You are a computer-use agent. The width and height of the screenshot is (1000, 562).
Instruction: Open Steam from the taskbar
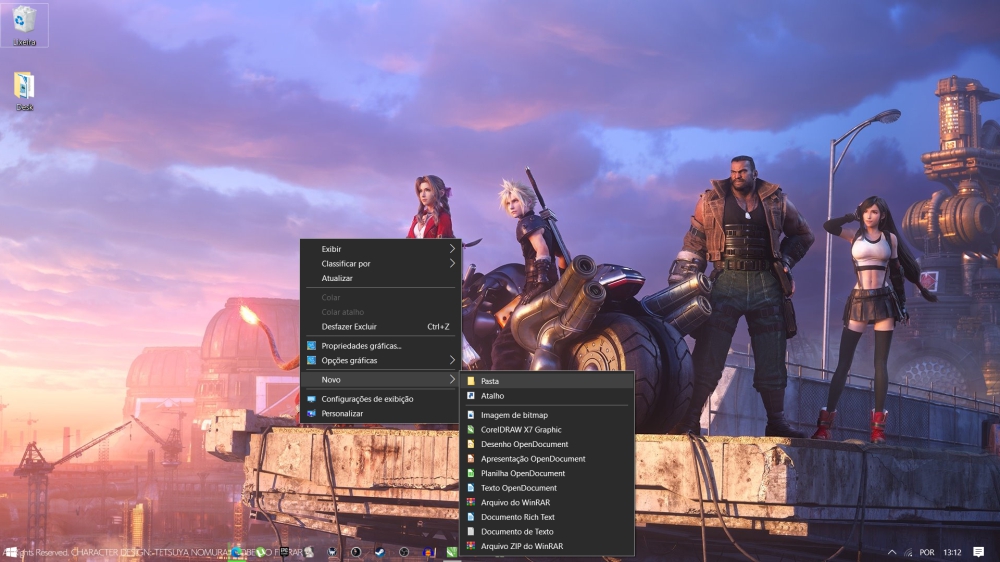click(379, 552)
